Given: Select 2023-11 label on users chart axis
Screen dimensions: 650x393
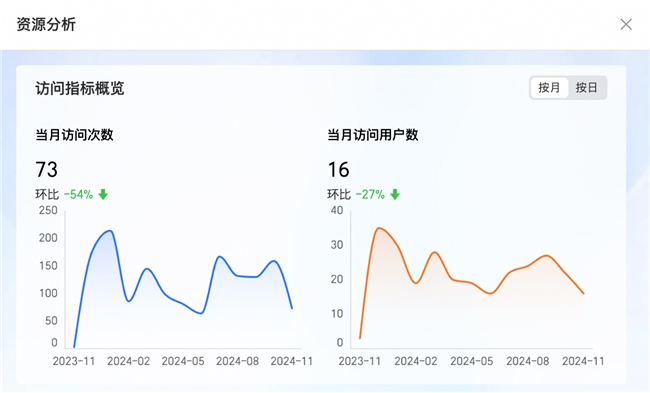Looking at the screenshot, I should [x=359, y=361].
